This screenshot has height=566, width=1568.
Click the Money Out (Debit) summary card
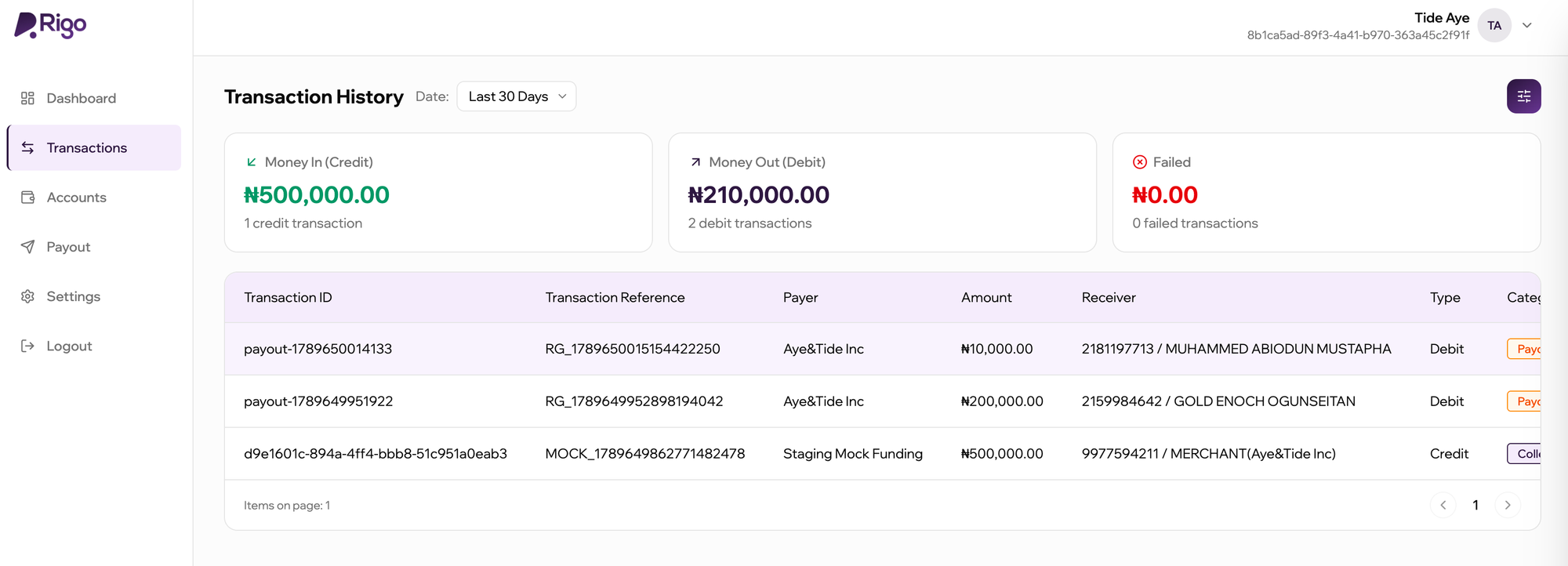tap(882, 192)
